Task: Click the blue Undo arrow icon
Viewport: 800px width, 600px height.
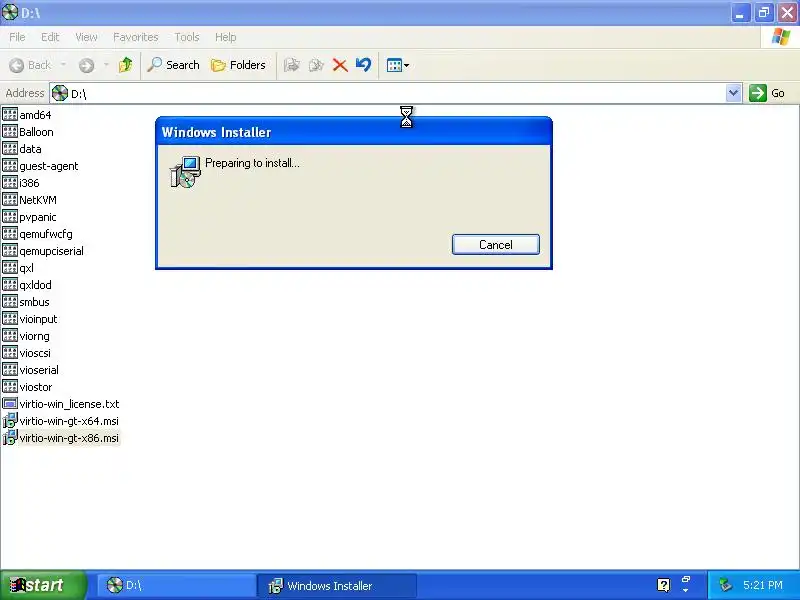Action: tap(363, 65)
